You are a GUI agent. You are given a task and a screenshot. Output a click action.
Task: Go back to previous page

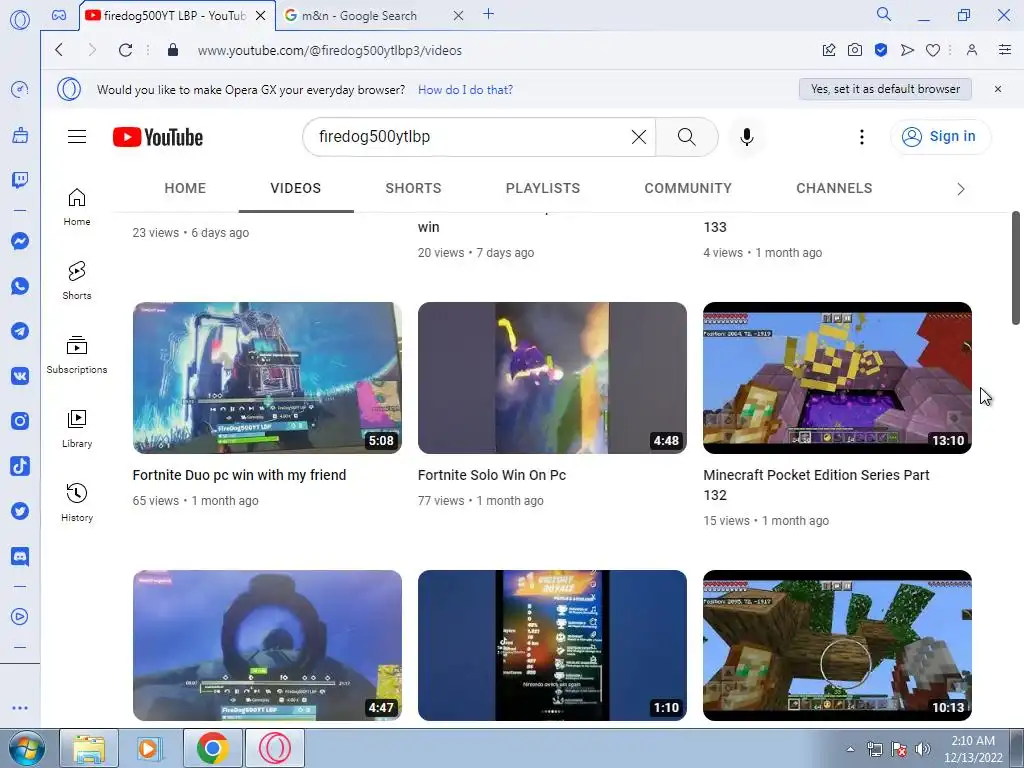point(59,50)
